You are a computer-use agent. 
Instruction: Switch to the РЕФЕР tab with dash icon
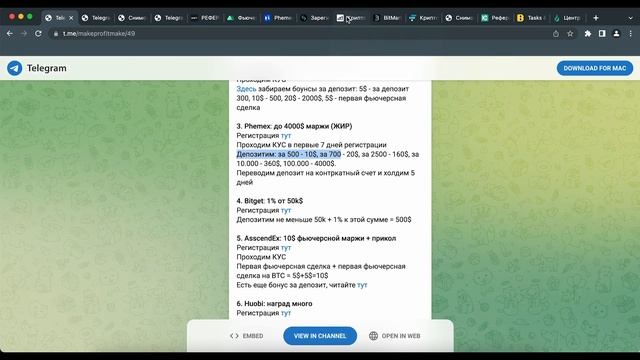pos(205,18)
